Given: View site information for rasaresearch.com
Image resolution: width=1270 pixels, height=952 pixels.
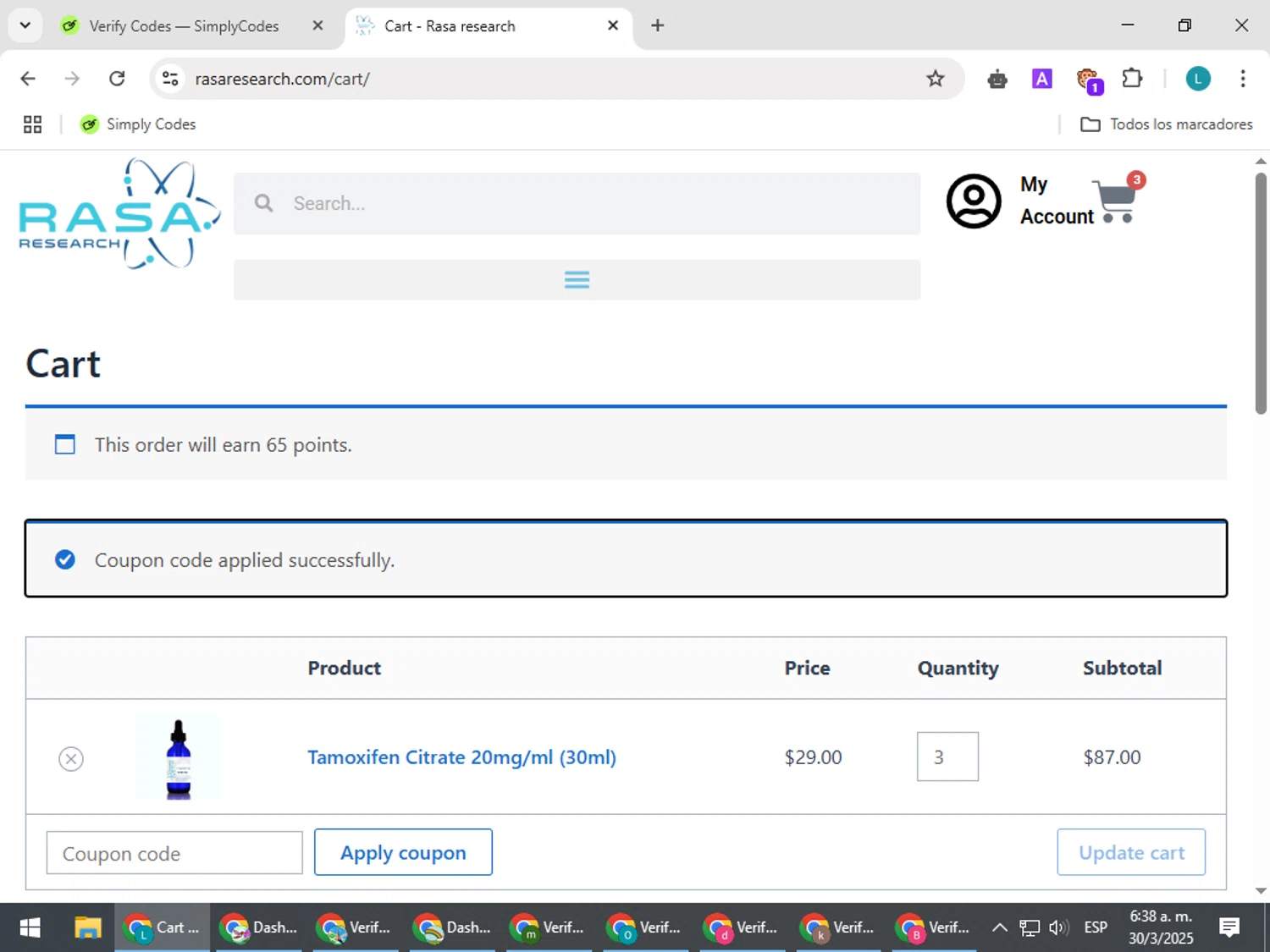Looking at the screenshot, I should [170, 79].
